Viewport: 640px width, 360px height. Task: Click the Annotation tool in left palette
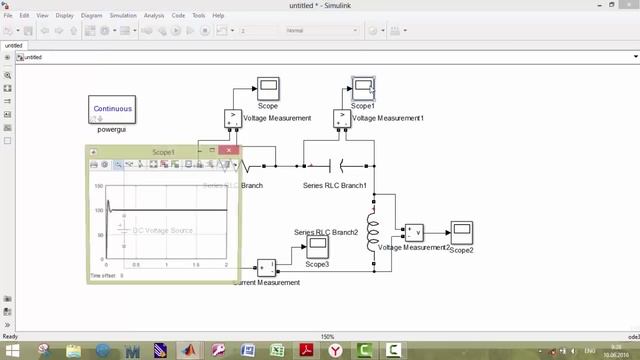7,114
